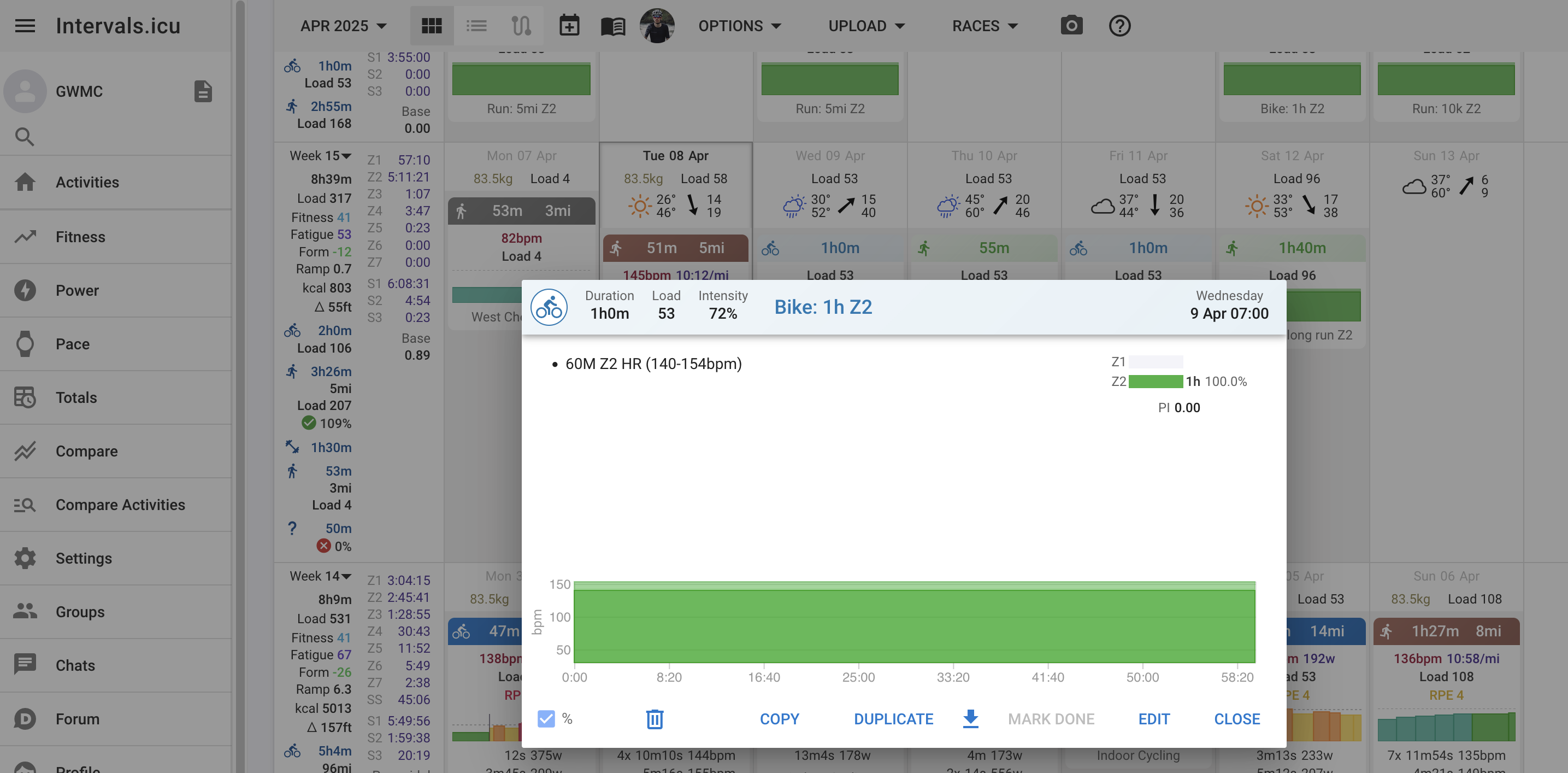Click the athlete profile avatar in toolbar
Screen dimensions: 1568x773
tap(657, 26)
